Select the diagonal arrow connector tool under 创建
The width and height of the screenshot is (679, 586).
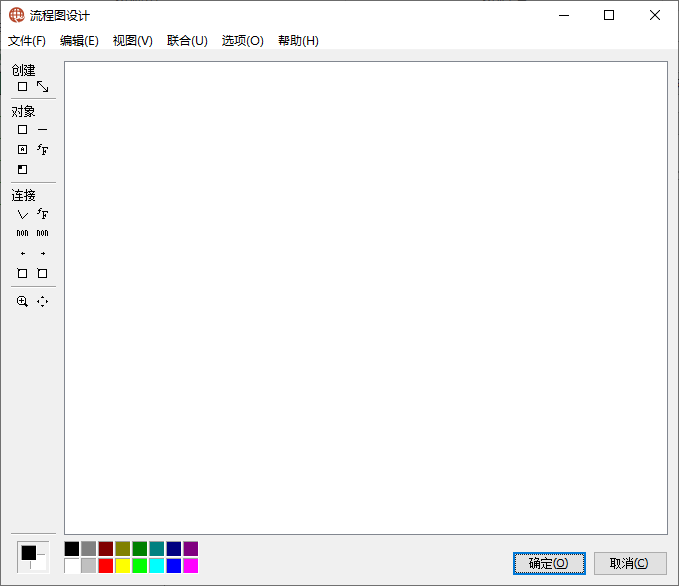tap(42, 87)
